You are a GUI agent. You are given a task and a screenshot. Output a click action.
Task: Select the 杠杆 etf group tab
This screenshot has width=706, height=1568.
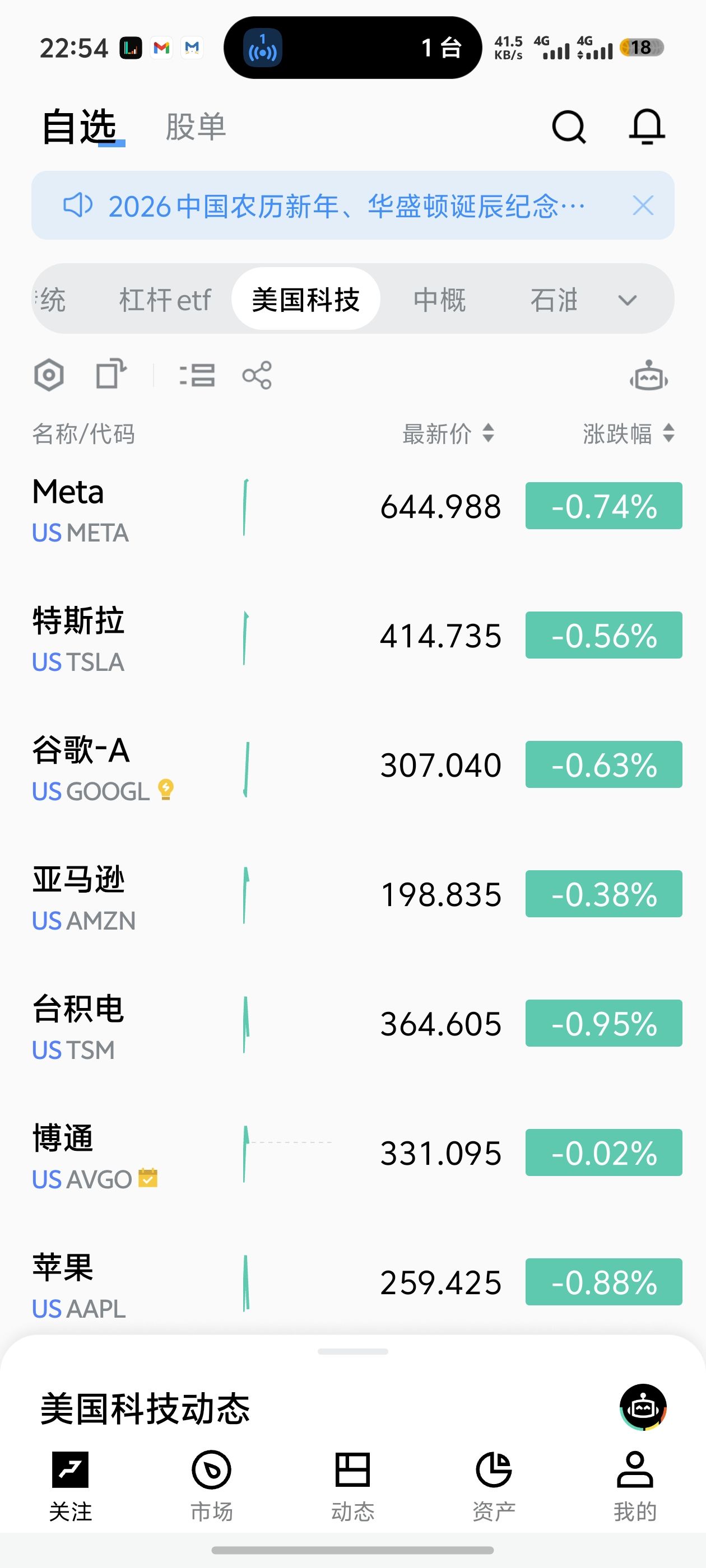(165, 300)
